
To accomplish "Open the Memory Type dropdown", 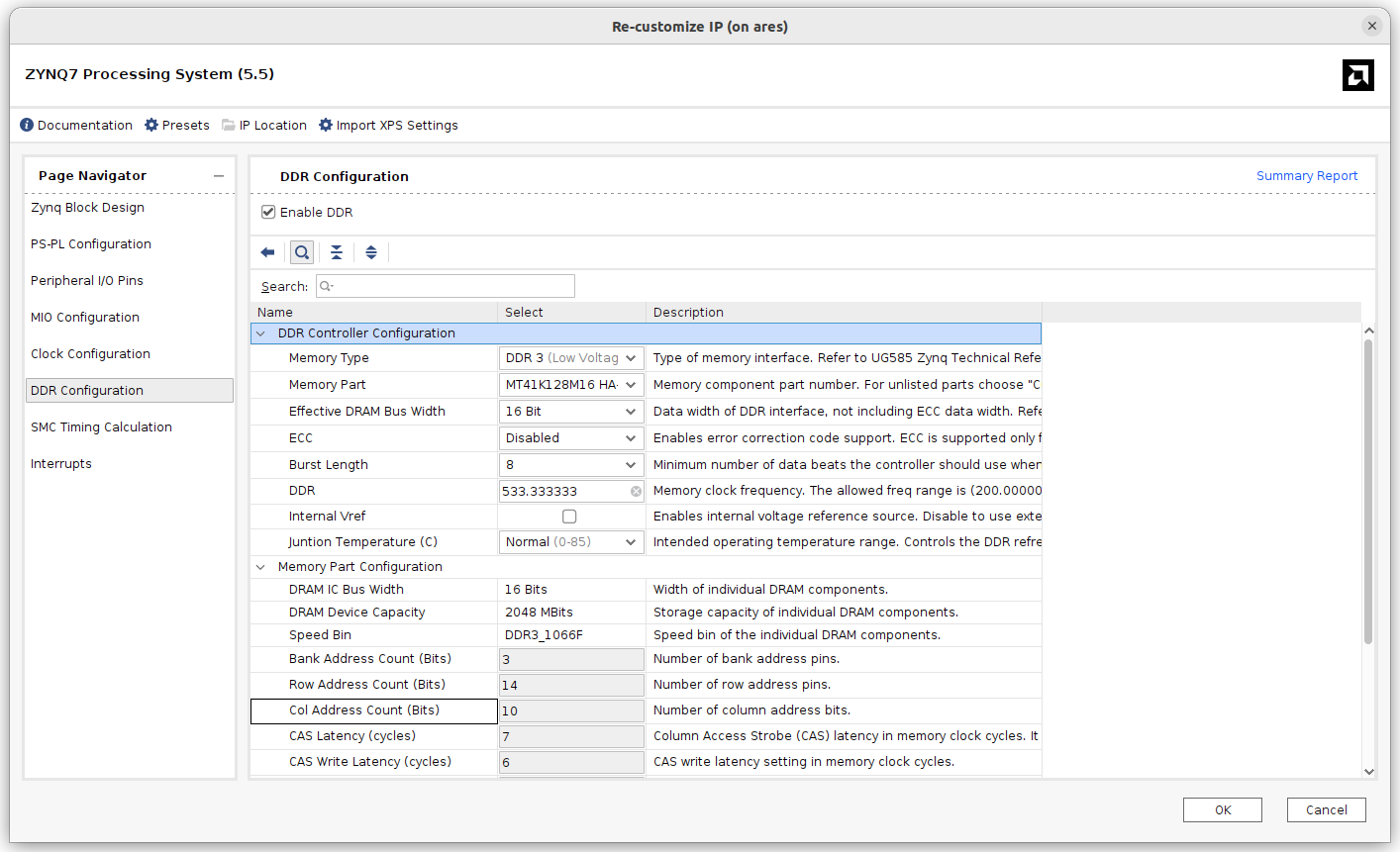I will tap(571, 358).
